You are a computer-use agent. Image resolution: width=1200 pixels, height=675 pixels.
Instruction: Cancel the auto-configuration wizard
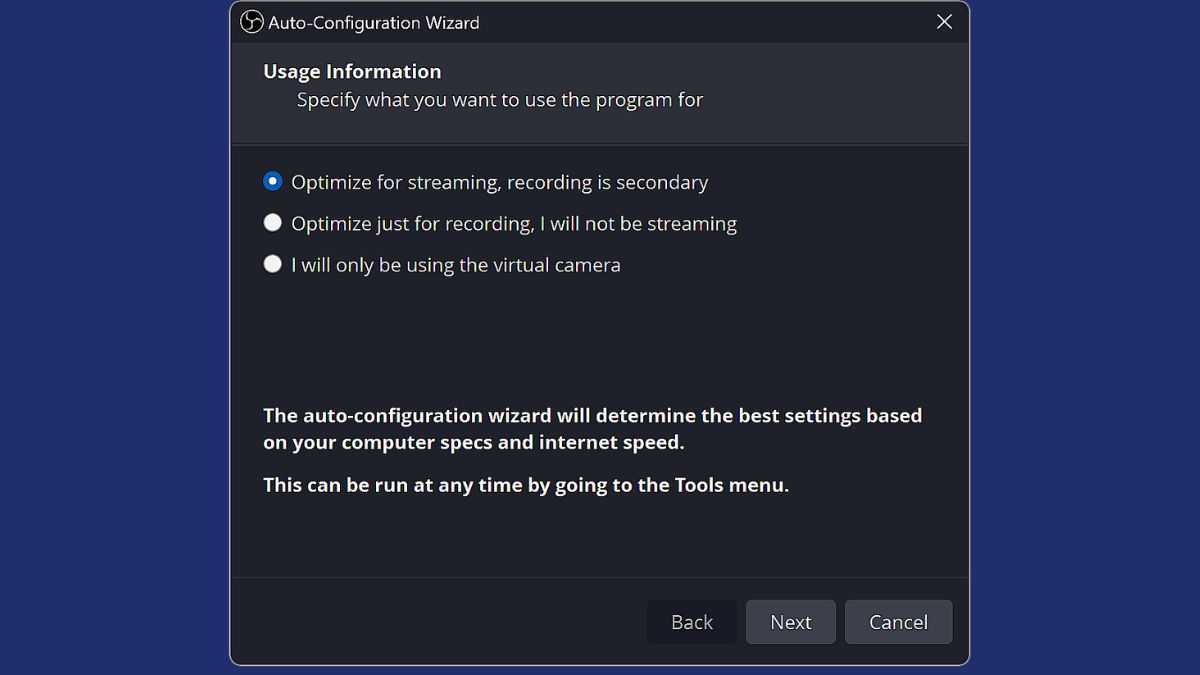coord(898,622)
